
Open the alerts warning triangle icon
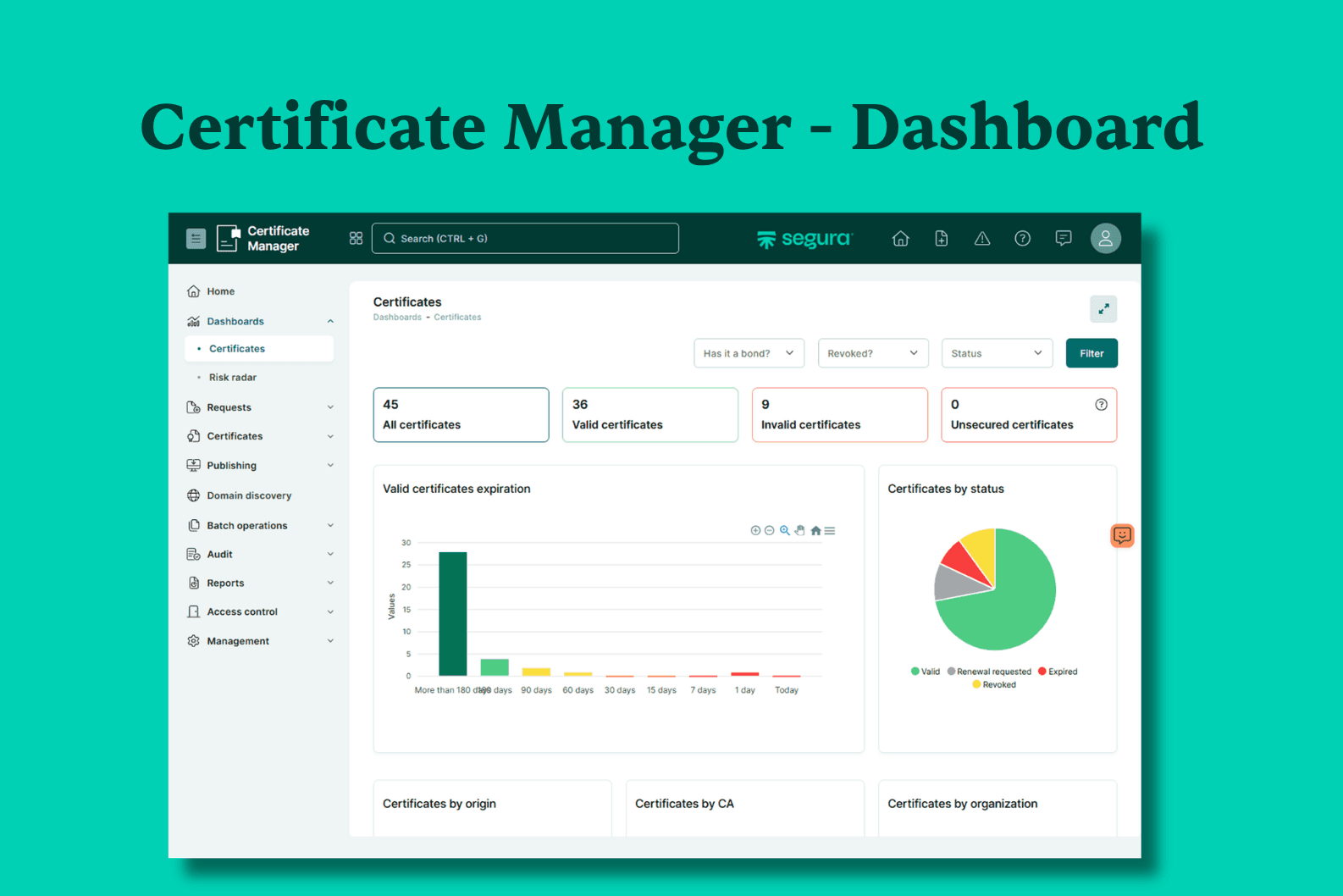981,239
